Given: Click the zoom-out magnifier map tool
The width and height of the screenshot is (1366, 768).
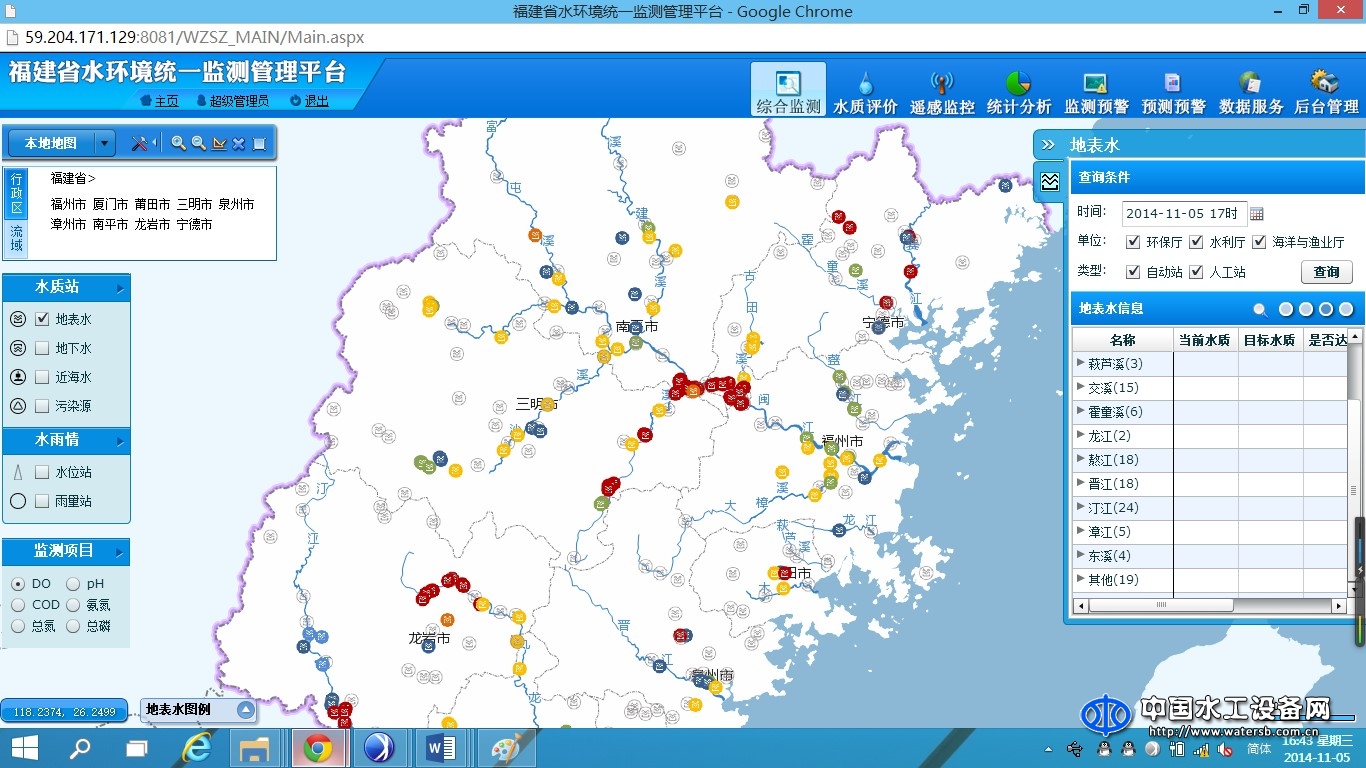Looking at the screenshot, I should tap(198, 143).
